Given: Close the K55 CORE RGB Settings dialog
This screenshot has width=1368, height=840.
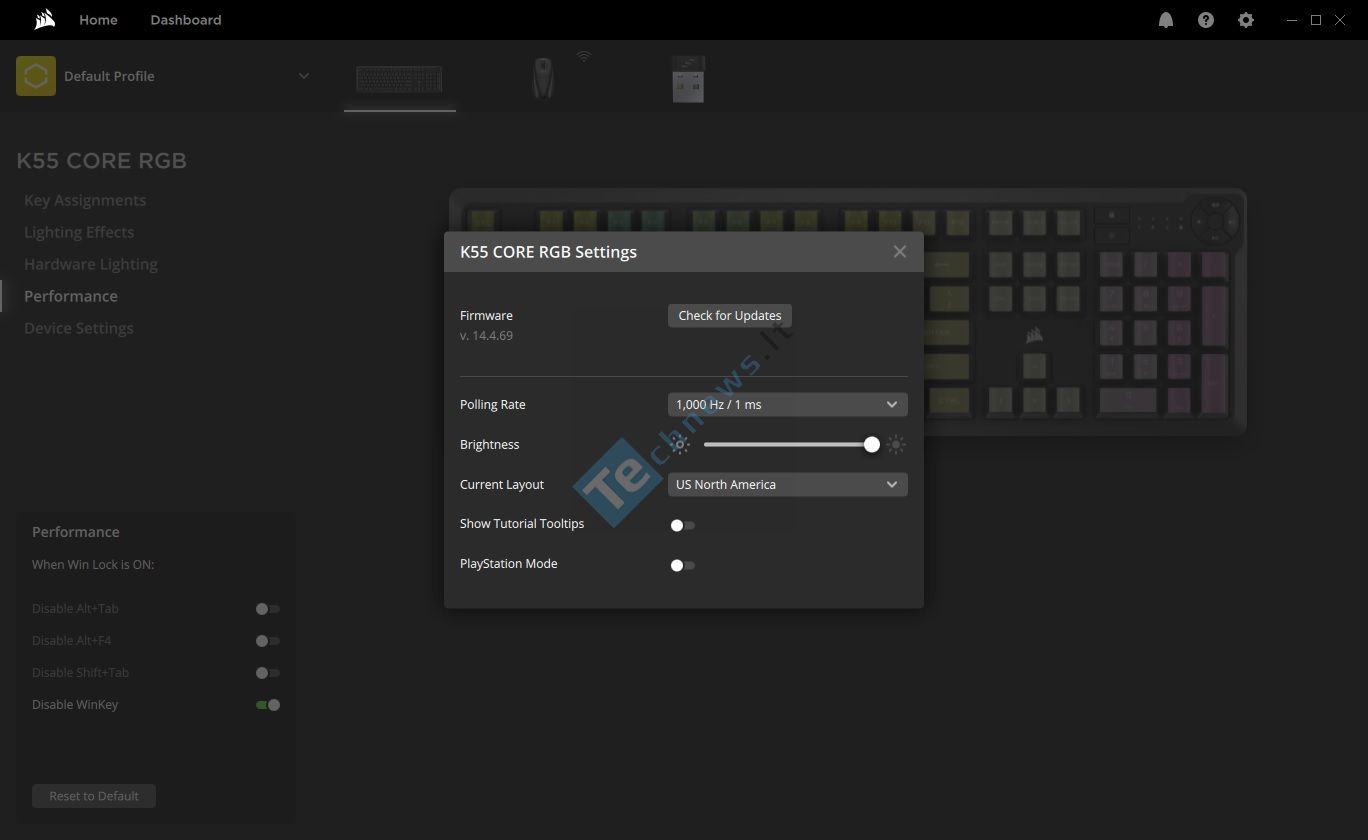Looking at the screenshot, I should (900, 252).
